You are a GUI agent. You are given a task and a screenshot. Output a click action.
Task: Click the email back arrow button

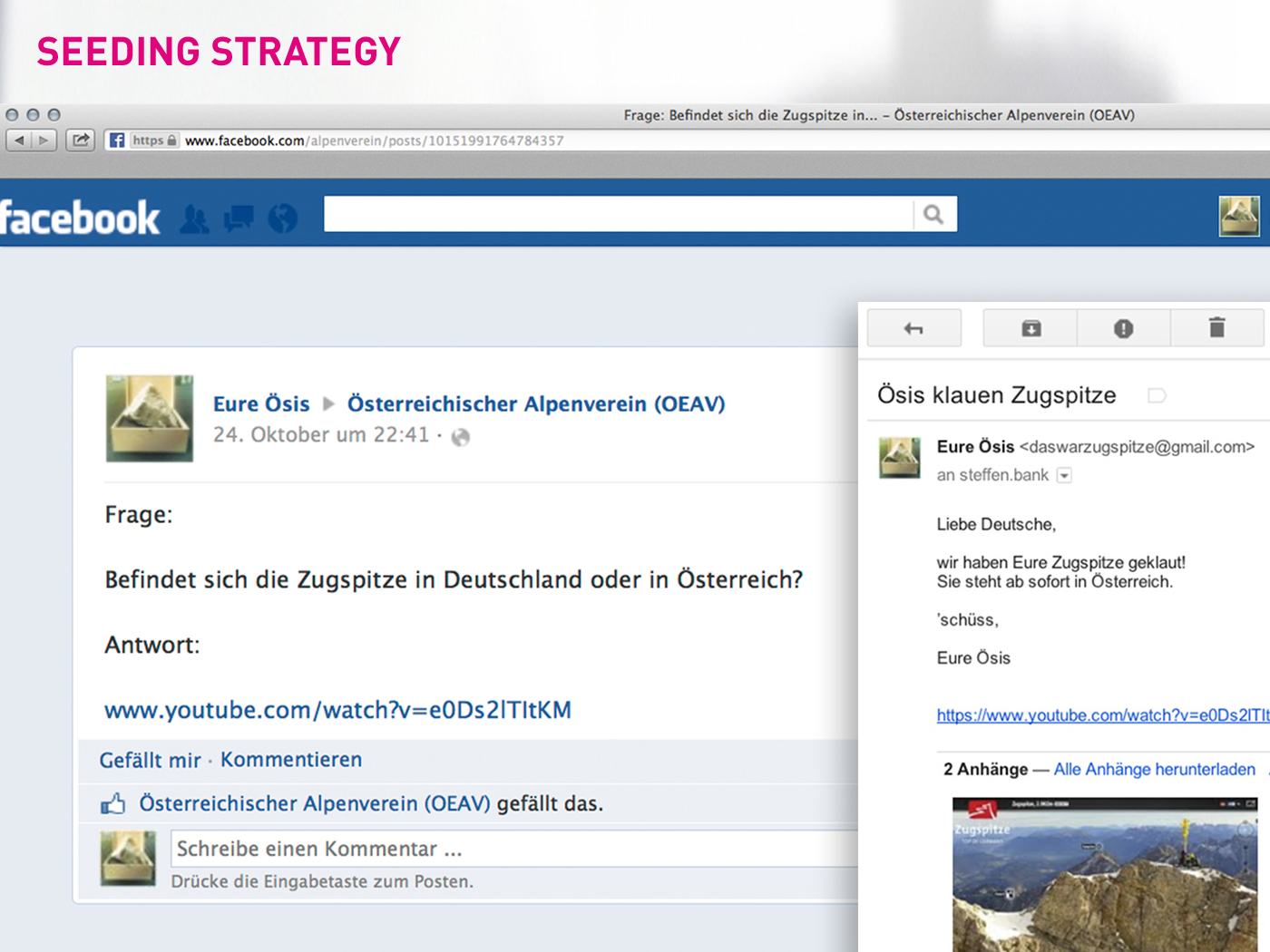(913, 328)
